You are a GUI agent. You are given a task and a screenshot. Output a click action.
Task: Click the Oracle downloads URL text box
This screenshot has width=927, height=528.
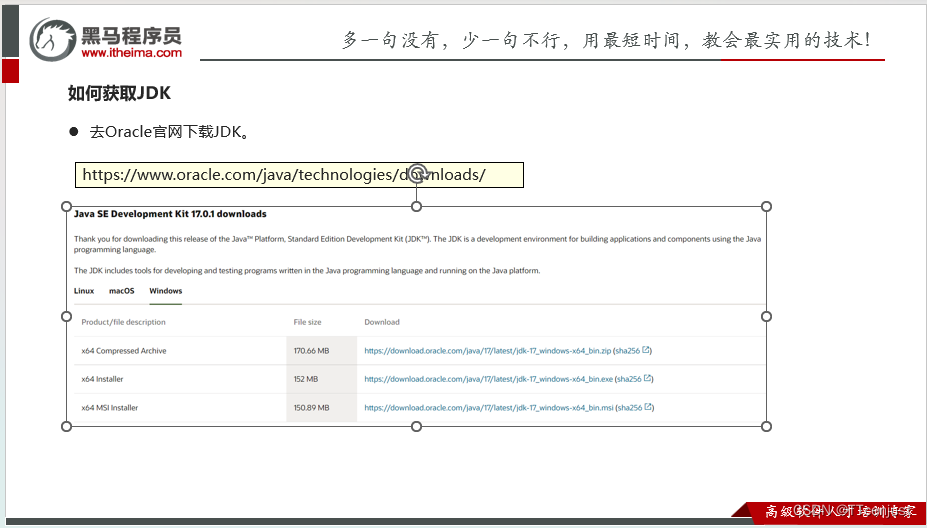[x=299, y=175]
